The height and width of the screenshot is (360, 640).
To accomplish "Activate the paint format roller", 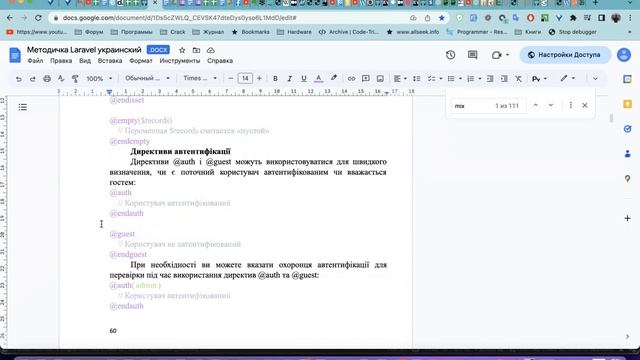I will point(75,78).
